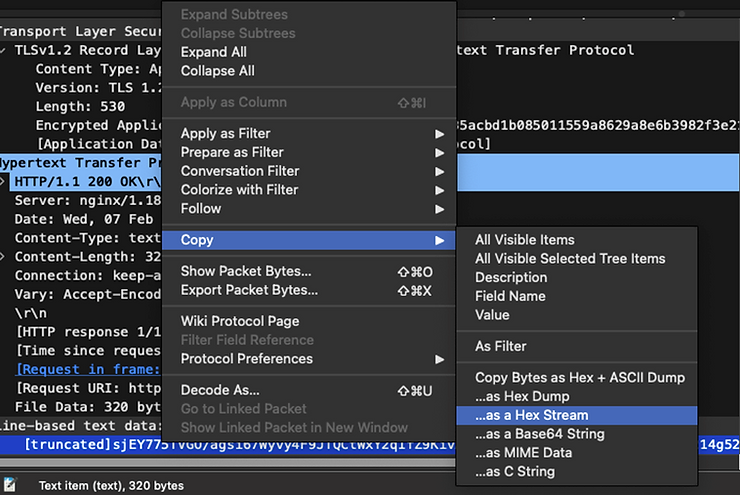Collapse the TLSv1.2 Record Layer subtree
This screenshot has height=495, width=740.
(x=3, y=50)
